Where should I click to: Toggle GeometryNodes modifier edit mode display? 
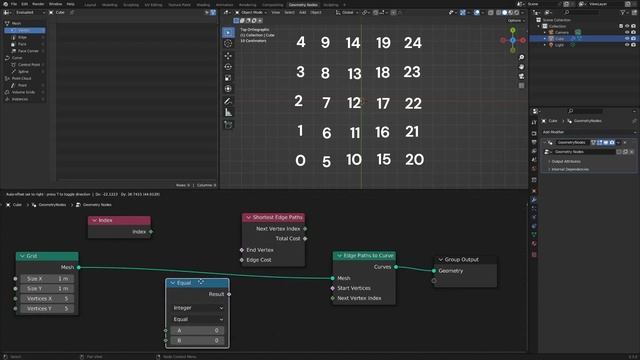pos(600,142)
